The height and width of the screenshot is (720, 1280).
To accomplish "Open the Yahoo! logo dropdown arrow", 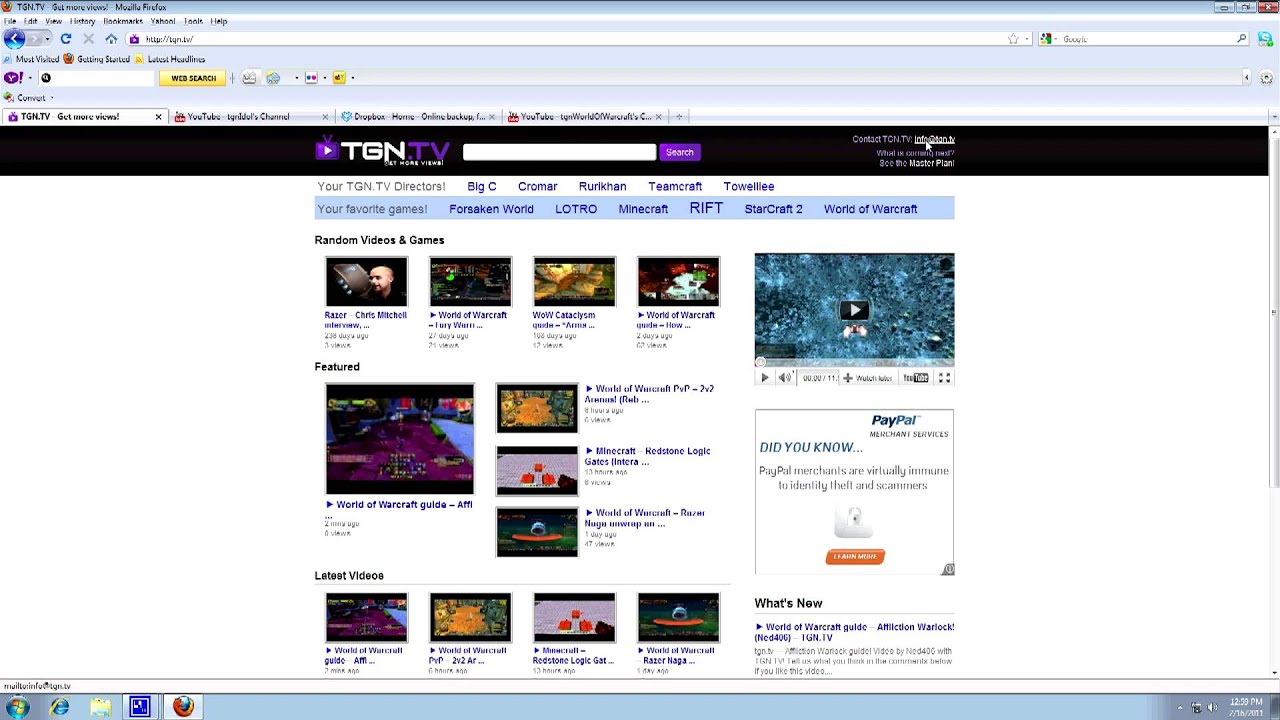I will (29, 78).
